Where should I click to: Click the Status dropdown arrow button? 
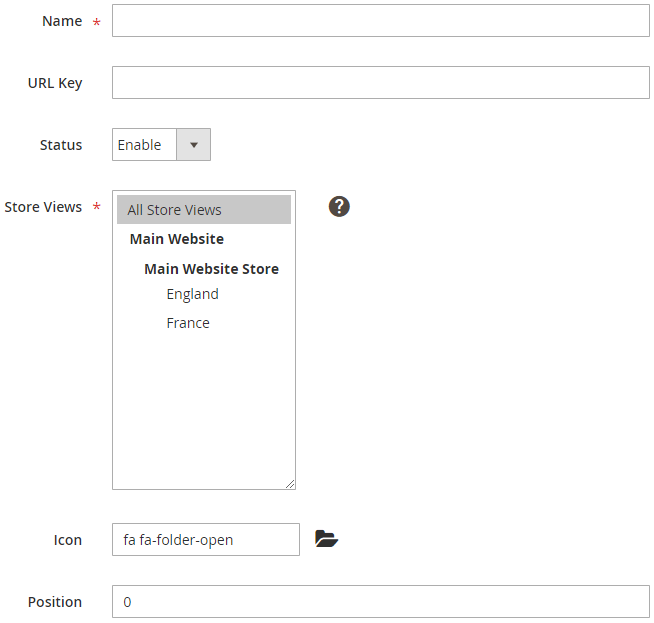193,145
